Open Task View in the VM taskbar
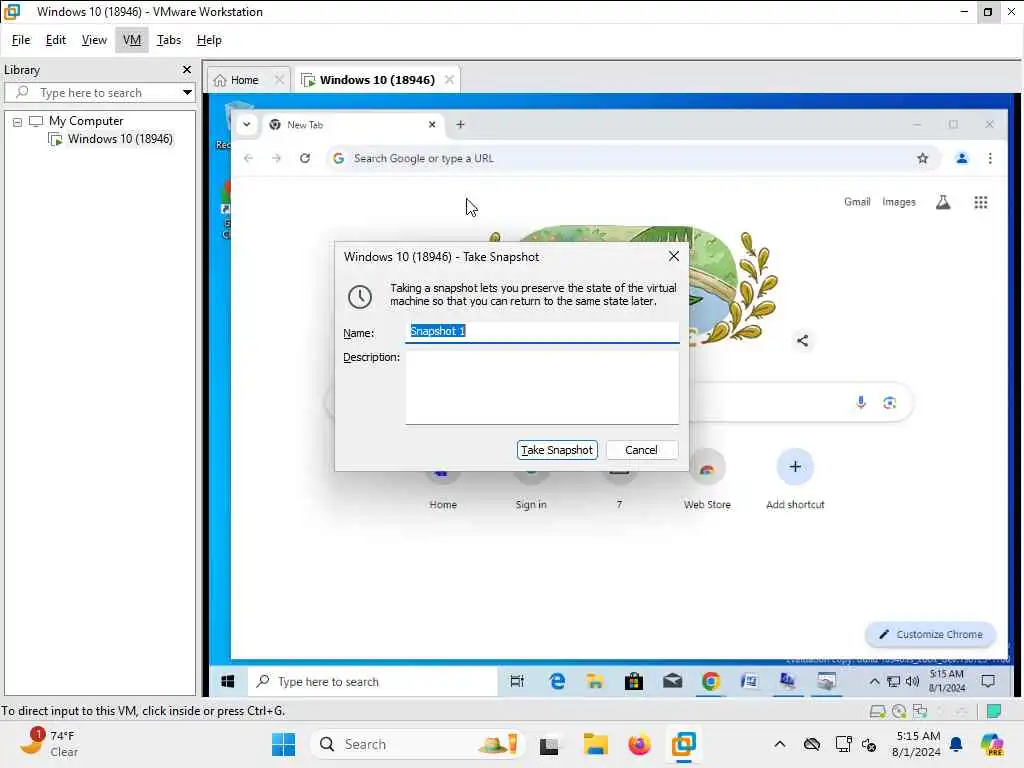Viewport: 1024px width, 768px height. pos(517,682)
